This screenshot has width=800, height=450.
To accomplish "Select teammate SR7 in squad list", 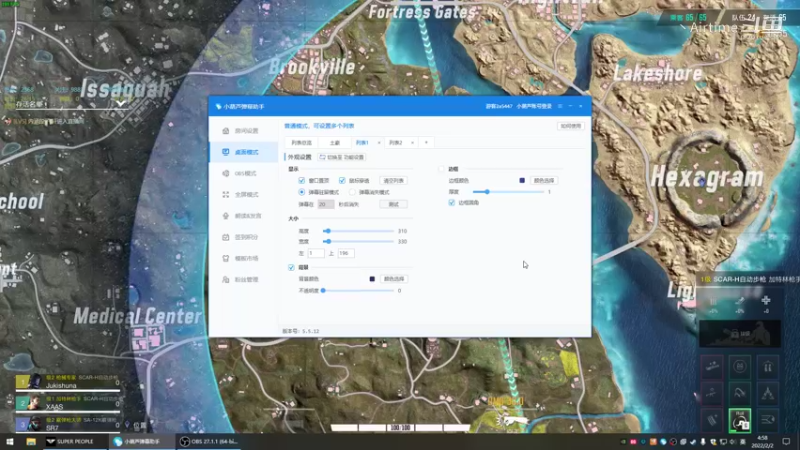I will pos(67,424).
